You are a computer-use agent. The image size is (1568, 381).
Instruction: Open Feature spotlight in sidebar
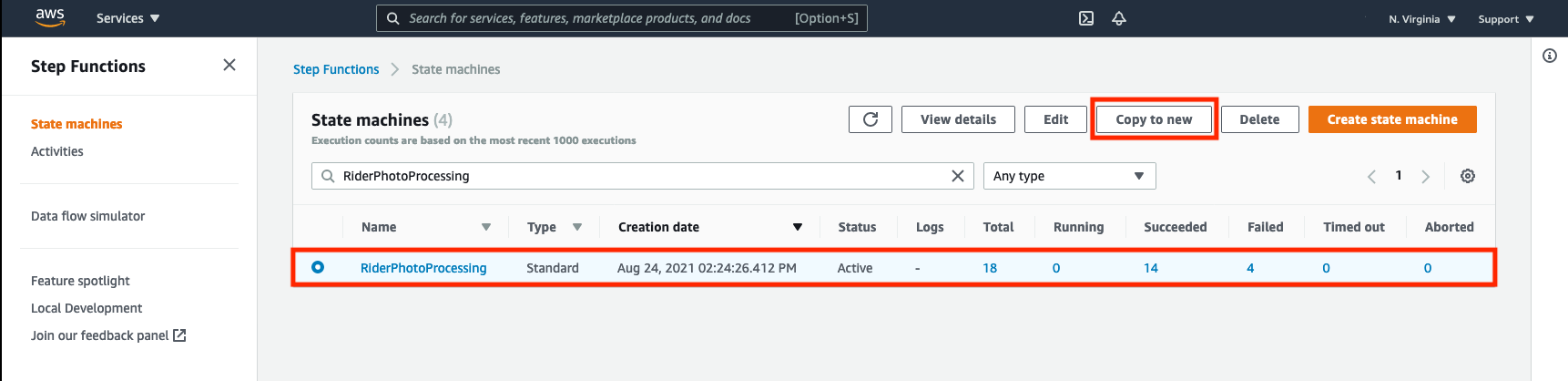click(80, 281)
